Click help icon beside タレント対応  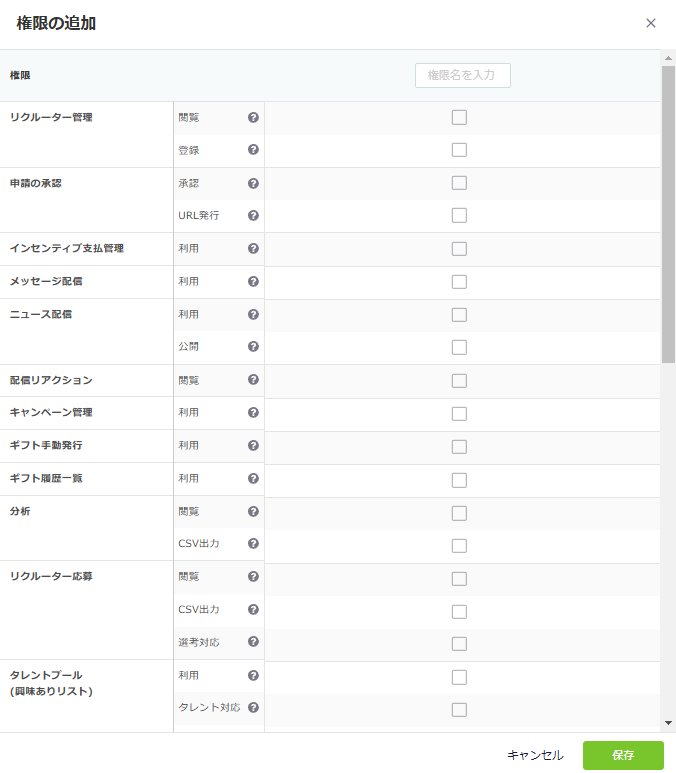[253, 708]
